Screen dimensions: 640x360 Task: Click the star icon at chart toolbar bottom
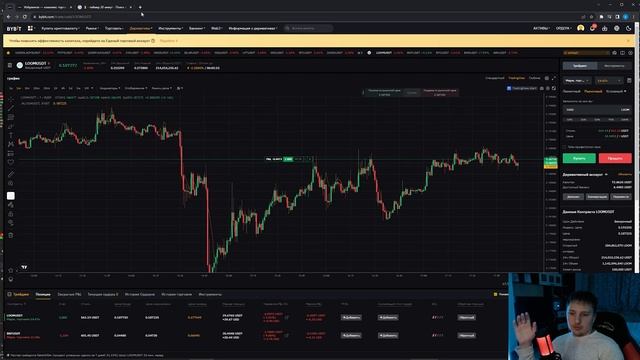click(x=11, y=270)
